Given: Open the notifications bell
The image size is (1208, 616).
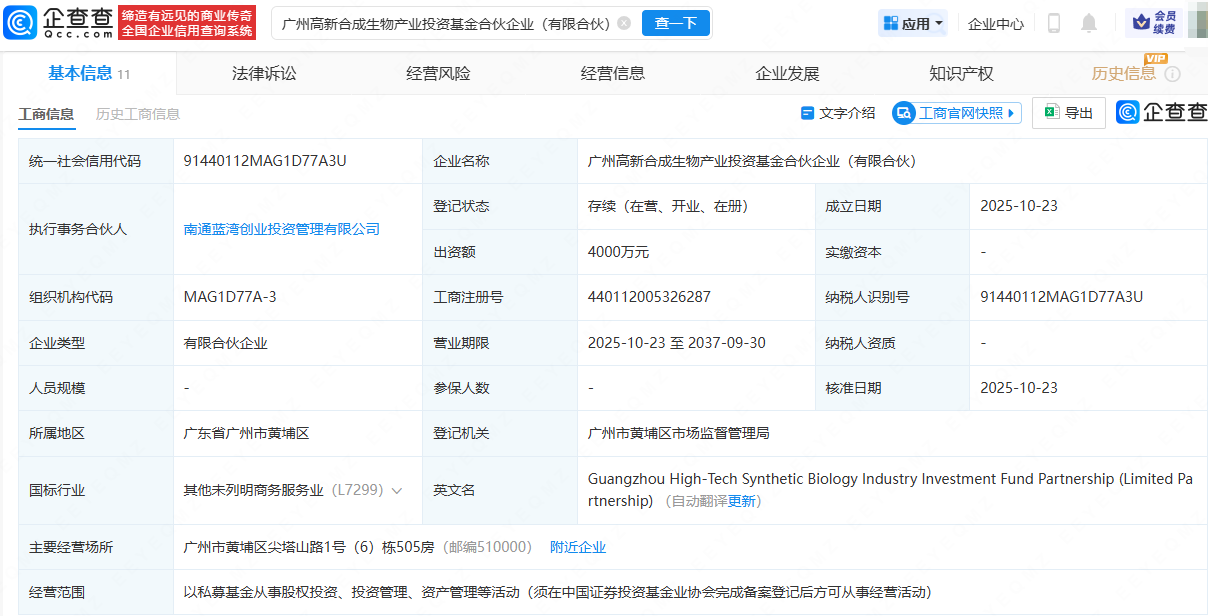Looking at the screenshot, I should [x=1089, y=23].
